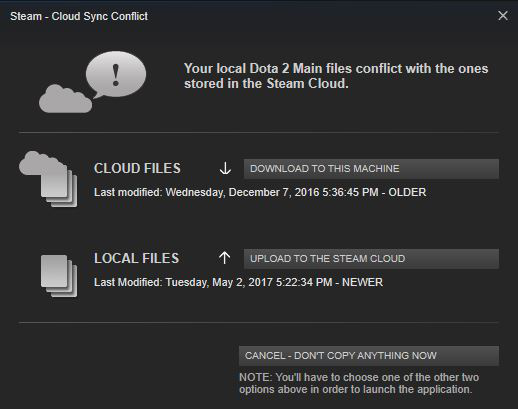Click the Cloud Files cloud-and-pages icon

48,179
